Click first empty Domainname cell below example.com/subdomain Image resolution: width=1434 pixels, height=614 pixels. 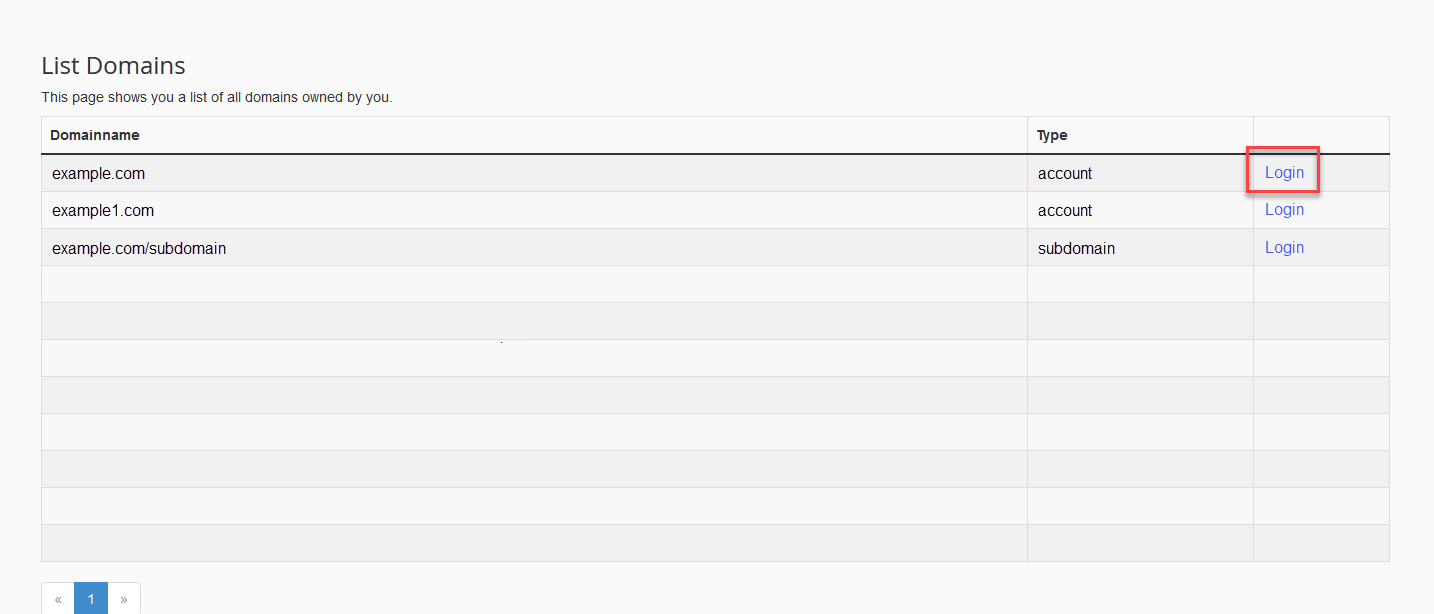click(534, 284)
